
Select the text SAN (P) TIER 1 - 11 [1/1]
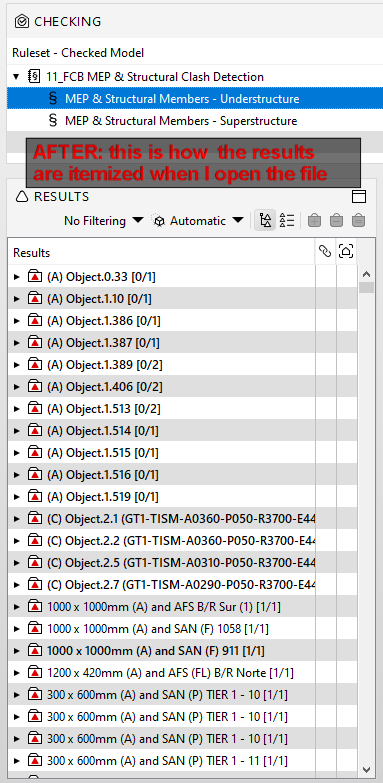tap(224, 761)
